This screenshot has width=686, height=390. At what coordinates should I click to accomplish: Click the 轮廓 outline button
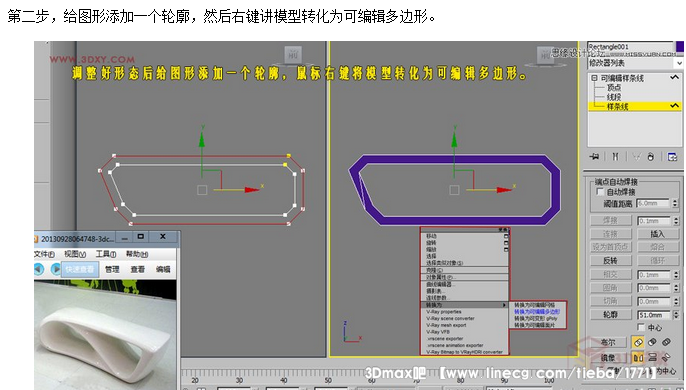tap(611, 315)
